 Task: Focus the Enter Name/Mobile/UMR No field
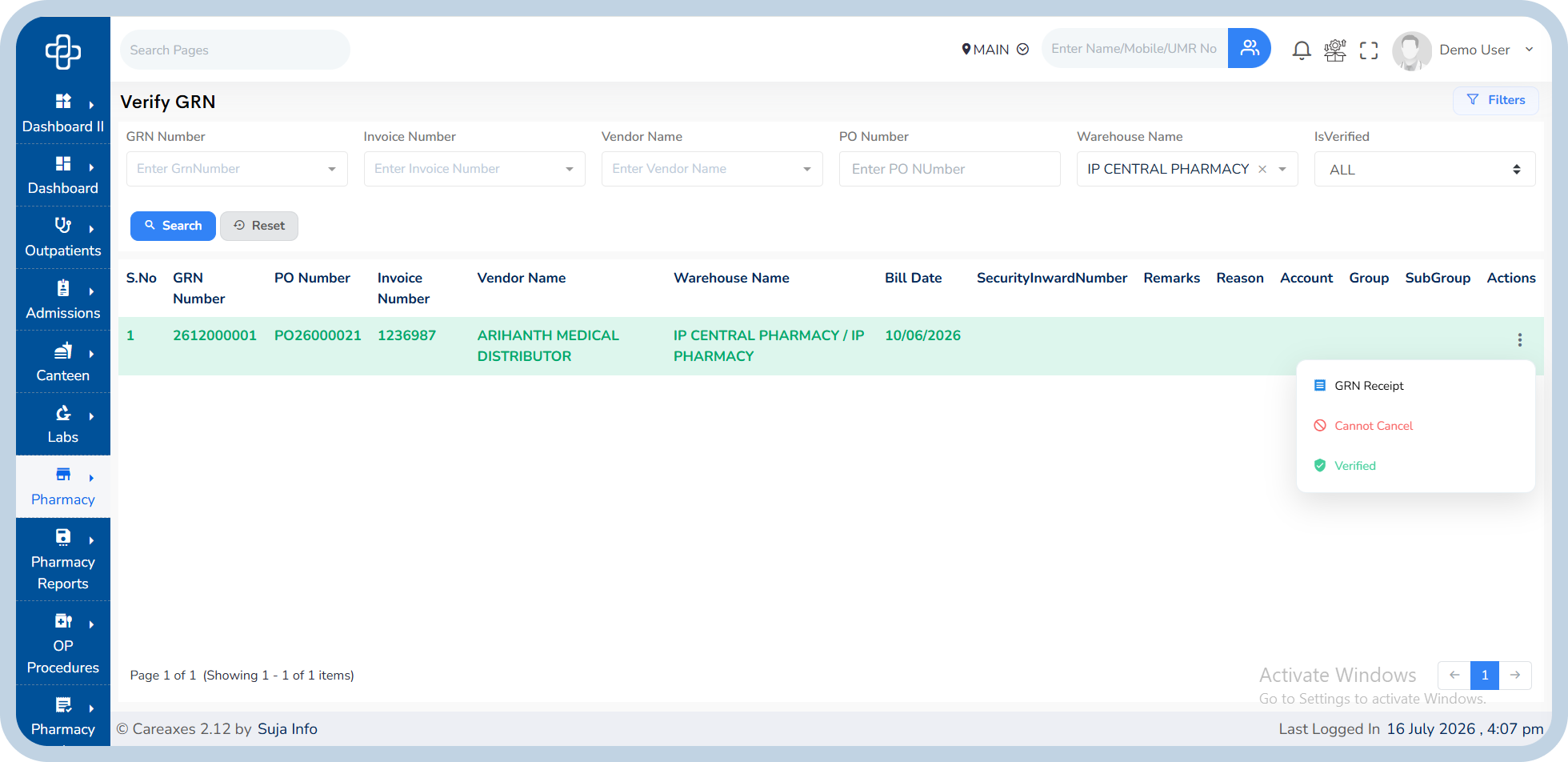click(1134, 49)
